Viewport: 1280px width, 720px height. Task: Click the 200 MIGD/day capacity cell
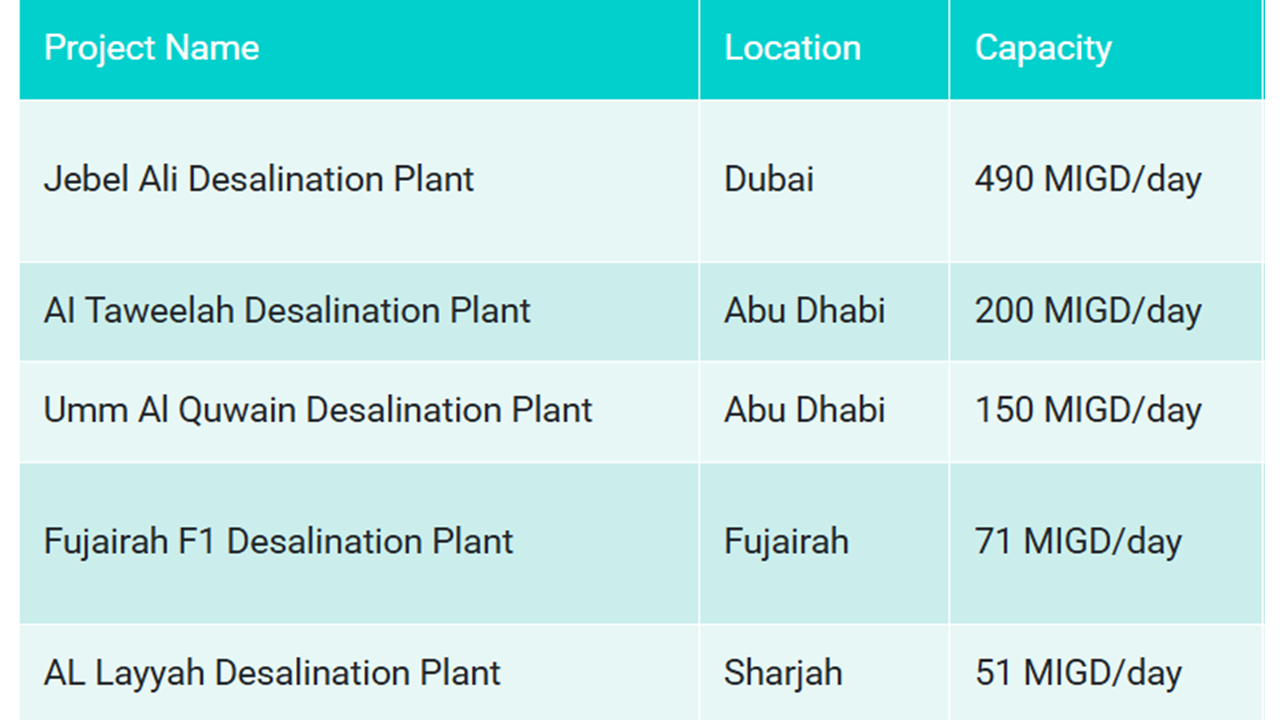1088,311
